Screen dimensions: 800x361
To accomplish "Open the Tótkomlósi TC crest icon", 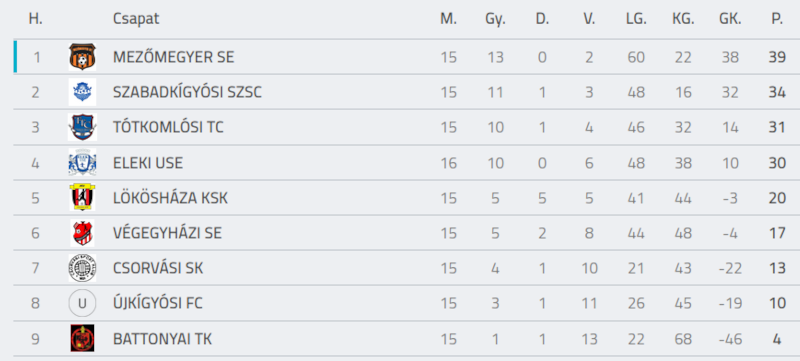I will click(82, 127).
